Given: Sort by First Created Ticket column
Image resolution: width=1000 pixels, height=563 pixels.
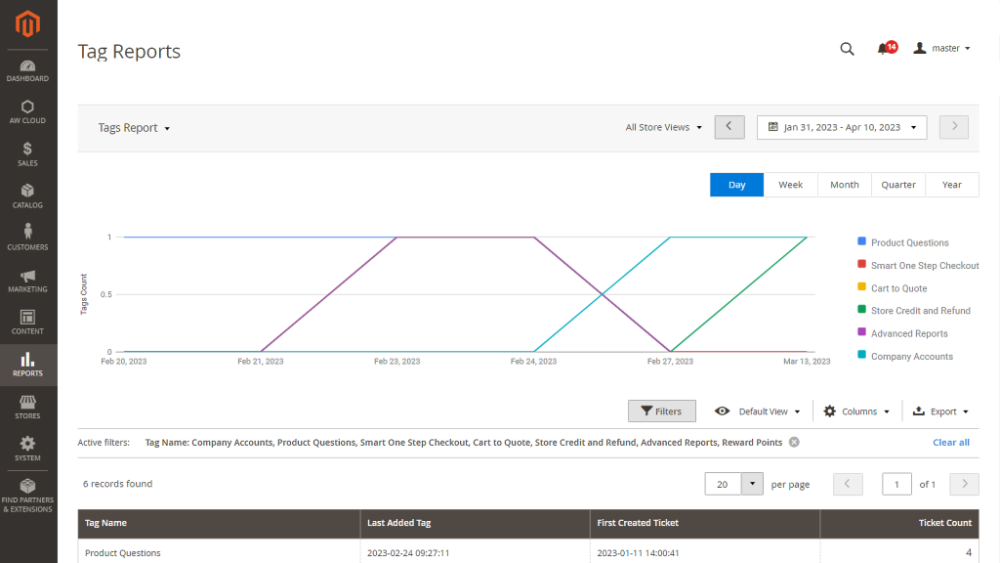Looking at the screenshot, I should click(705, 523).
